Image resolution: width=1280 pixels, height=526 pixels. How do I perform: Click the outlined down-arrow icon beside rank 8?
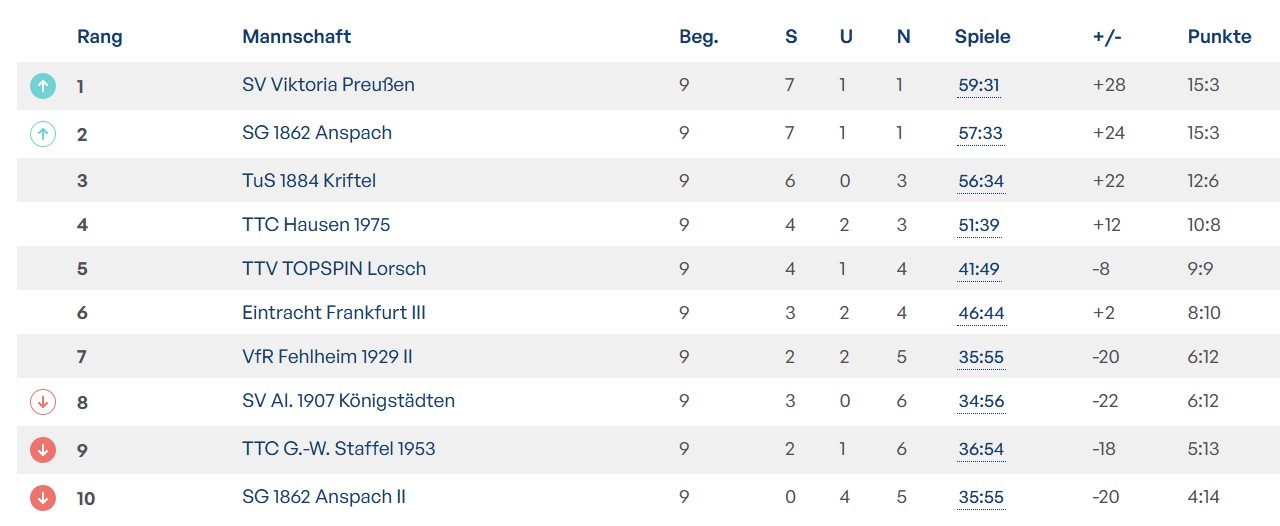click(x=42, y=402)
